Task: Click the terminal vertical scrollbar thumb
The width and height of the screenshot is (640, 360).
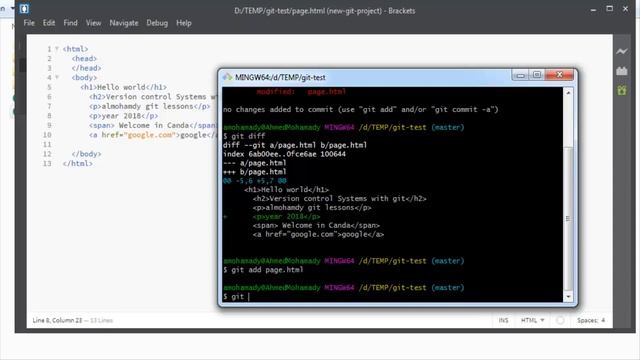Action: [x=568, y=218]
